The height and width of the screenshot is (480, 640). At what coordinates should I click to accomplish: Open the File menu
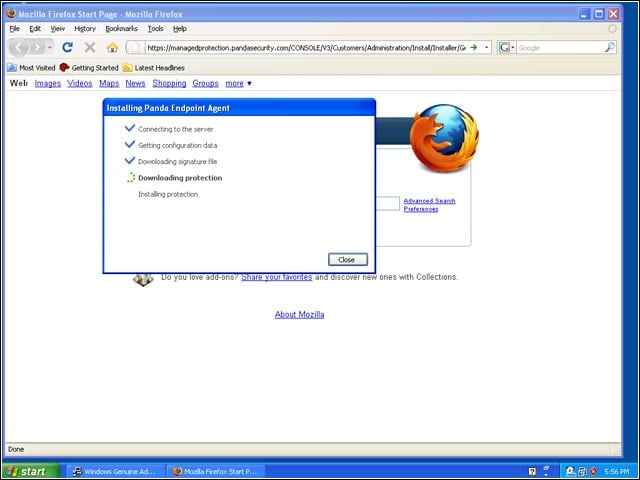point(14,29)
